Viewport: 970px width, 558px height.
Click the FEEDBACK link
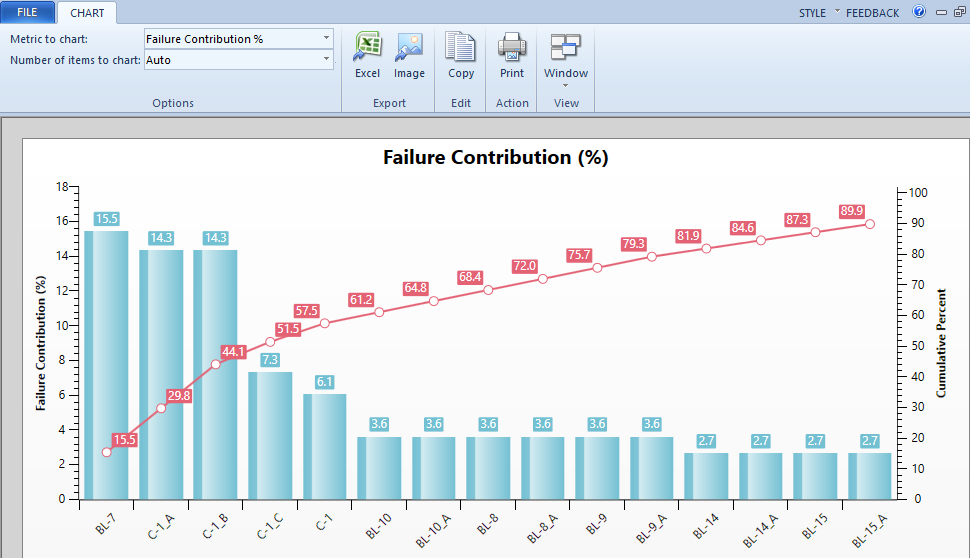click(872, 13)
